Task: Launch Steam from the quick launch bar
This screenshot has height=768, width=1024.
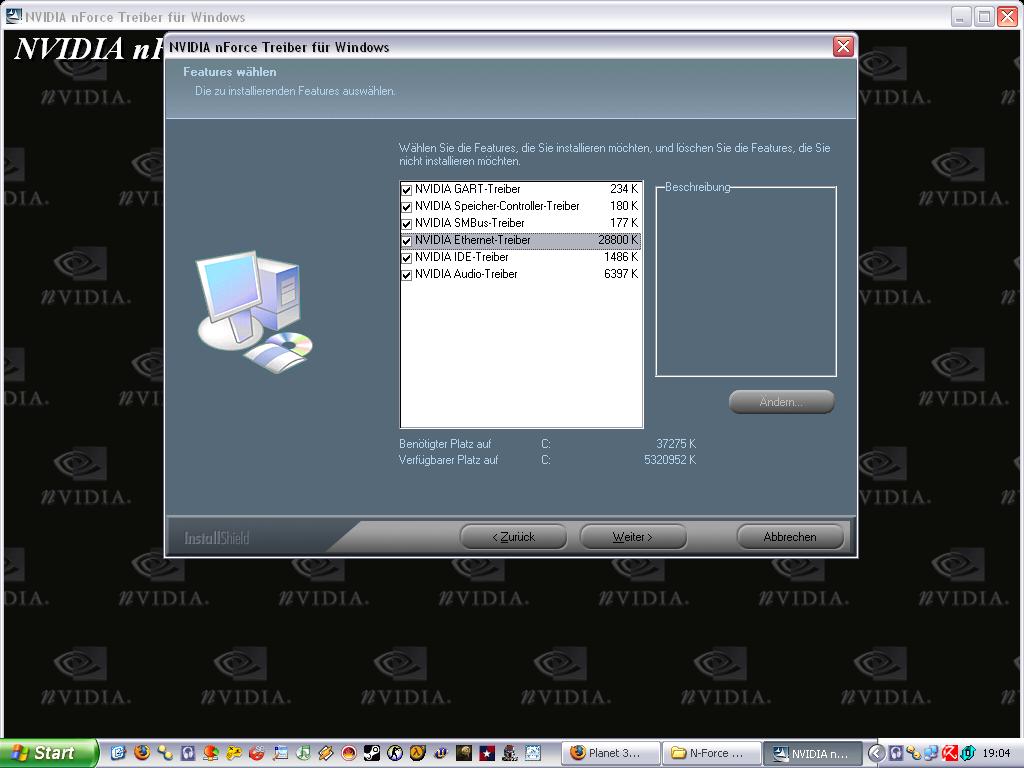Action: [x=372, y=753]
